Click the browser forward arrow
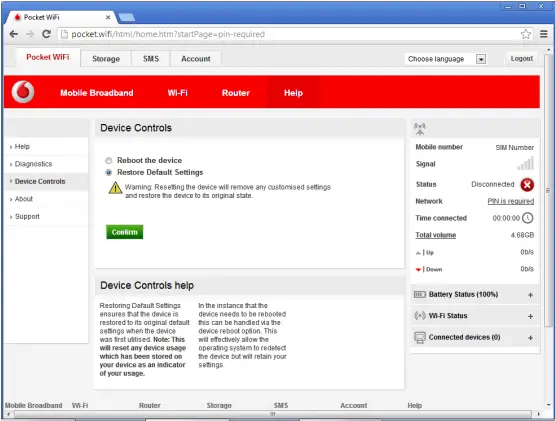 pyautogui.click(x=30, y=34)
